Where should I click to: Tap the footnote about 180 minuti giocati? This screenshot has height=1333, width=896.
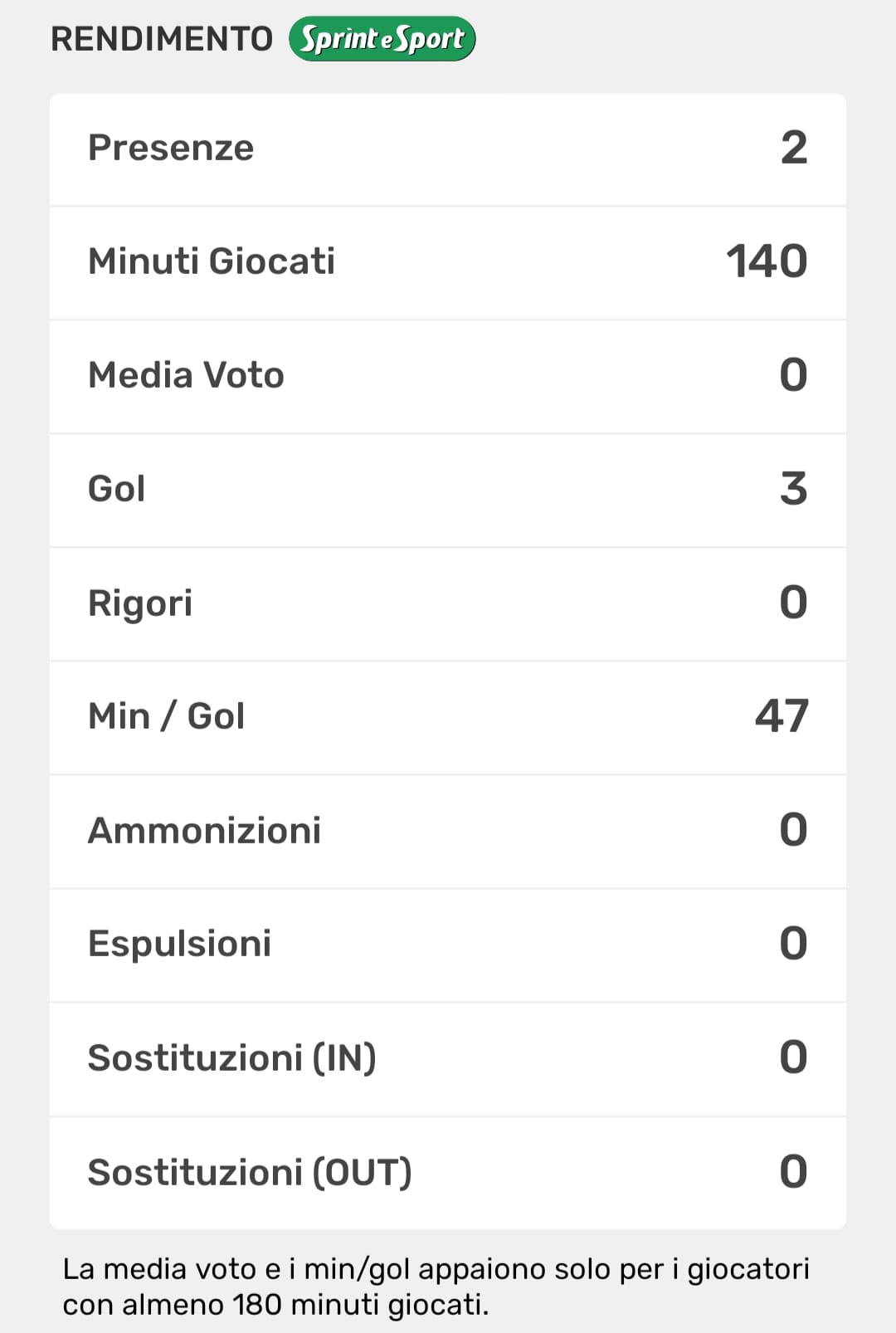point(436,1287)
